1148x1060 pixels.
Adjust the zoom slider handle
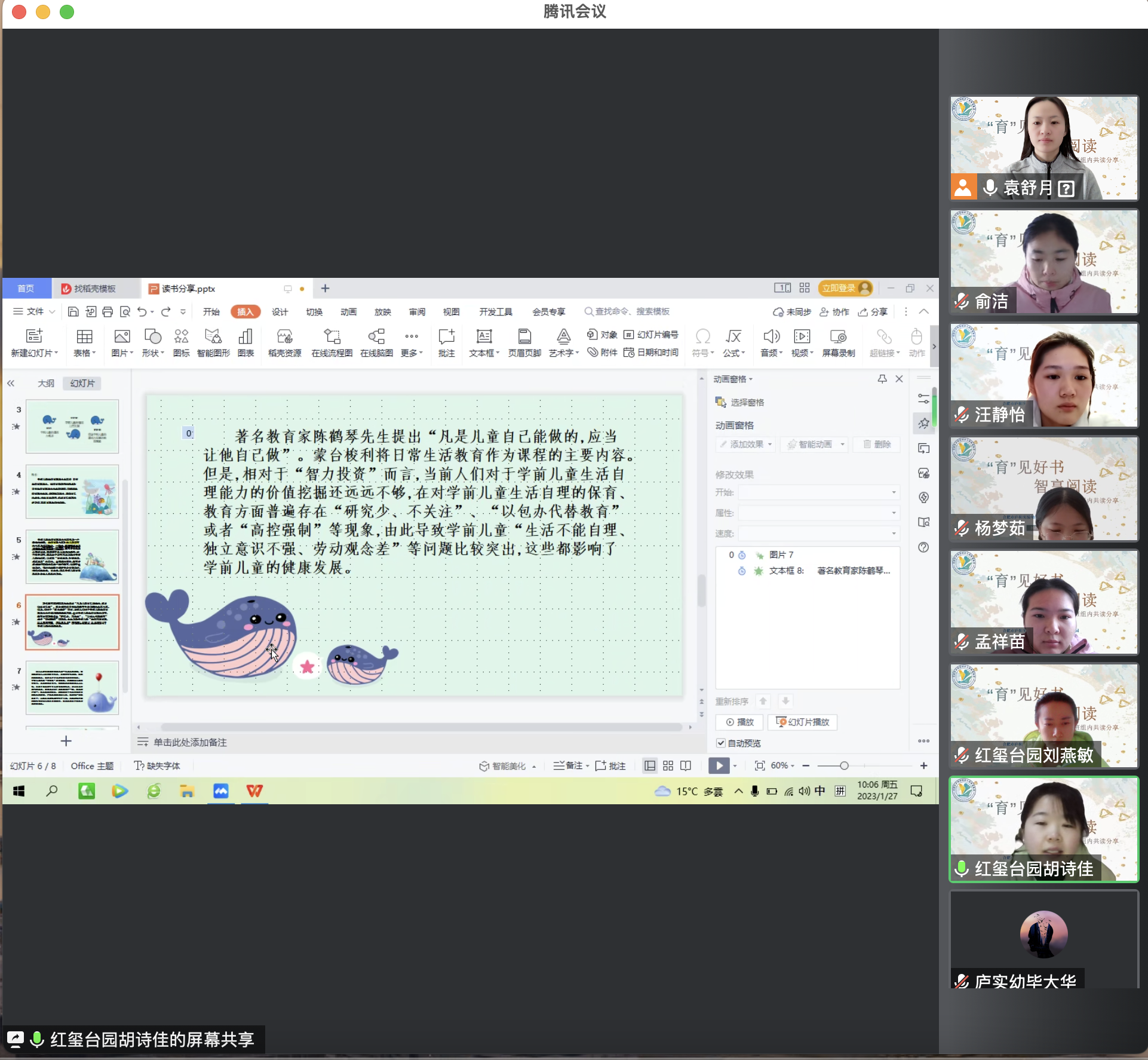pyautogui.click(x=843, y=765)
